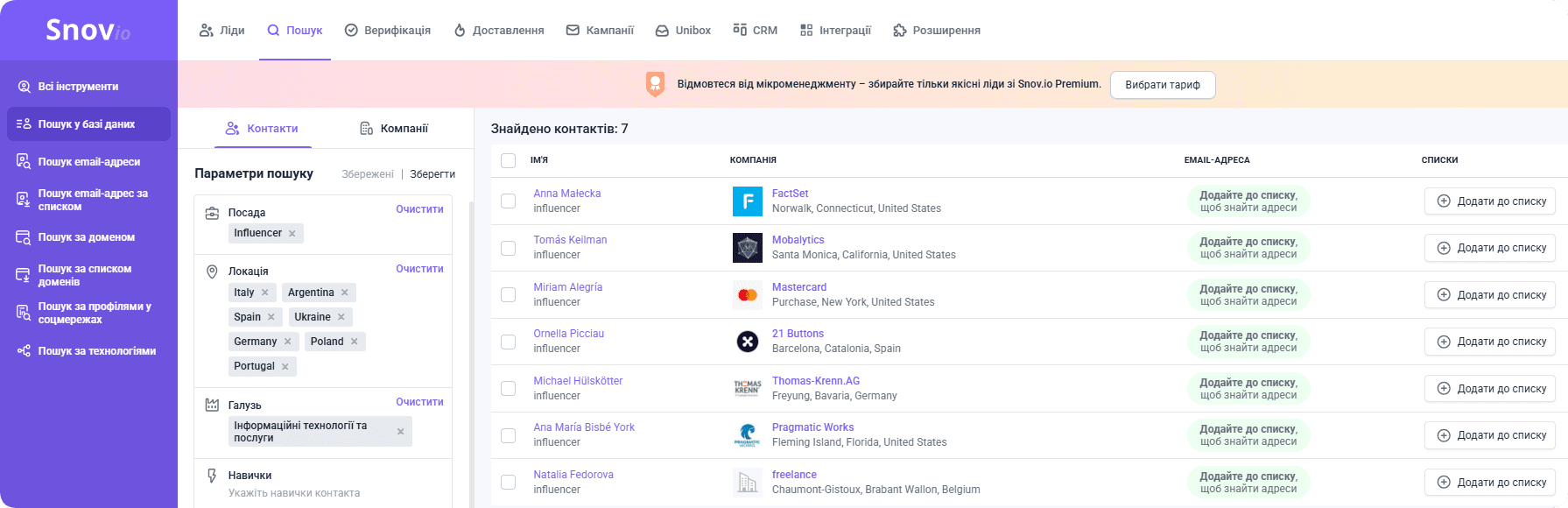Remove Italy location tag
1568x508 pixels.
pyautogui.click(x=265, y=293)
